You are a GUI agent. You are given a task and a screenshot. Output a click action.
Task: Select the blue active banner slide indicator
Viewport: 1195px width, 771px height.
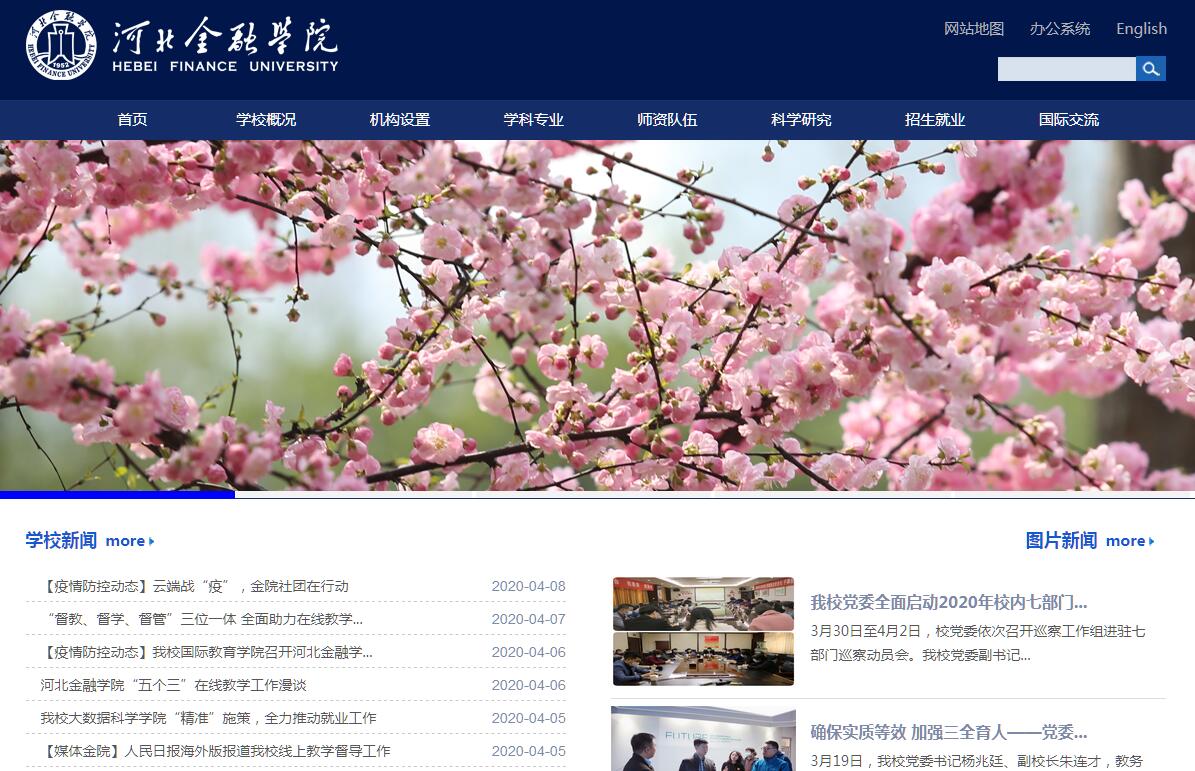pos(117,494)
